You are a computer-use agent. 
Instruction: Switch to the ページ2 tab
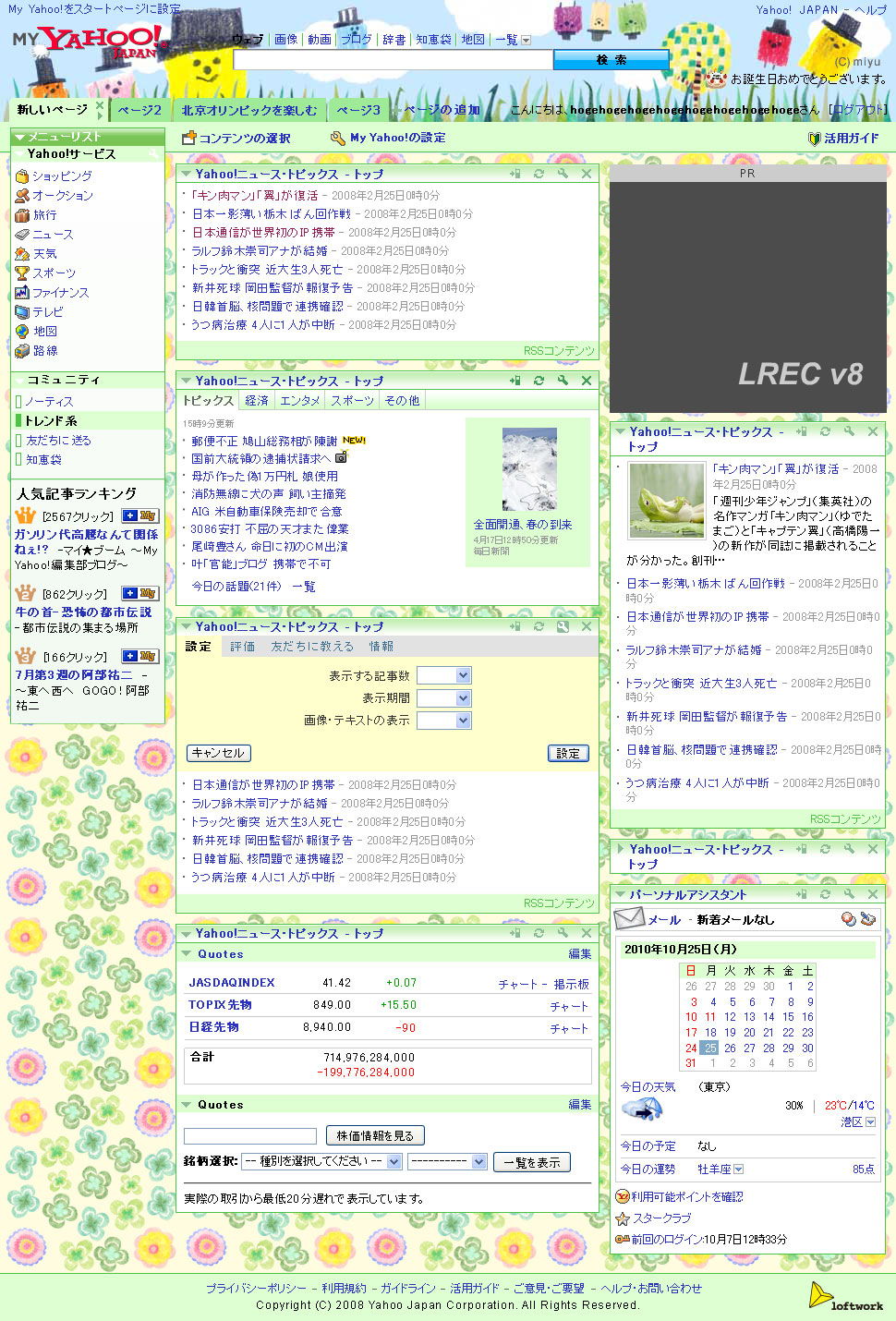click(139, 110)
